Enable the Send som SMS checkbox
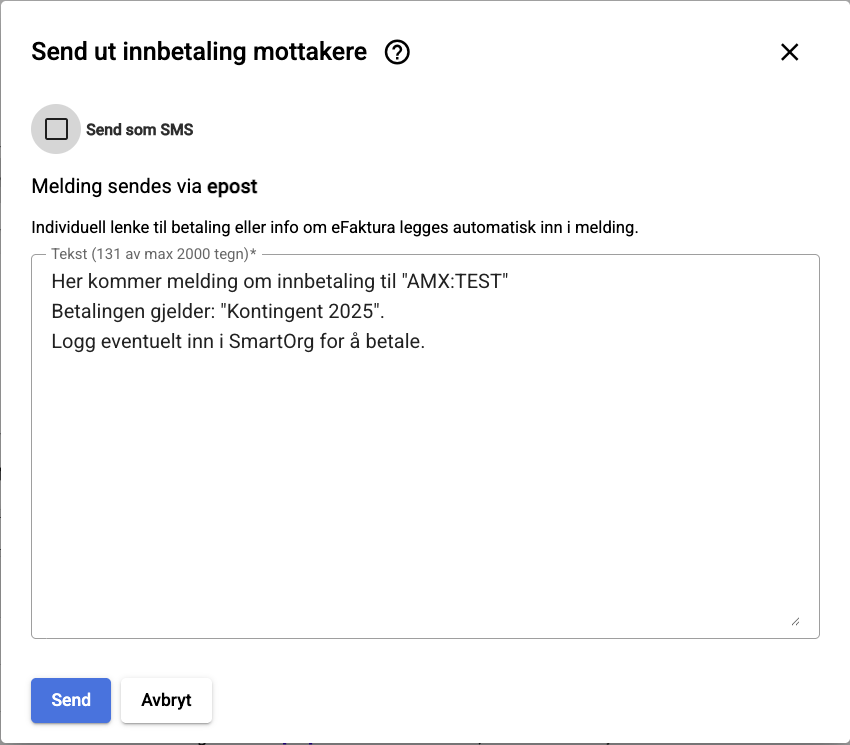Screen dimensions: 850x745 [x=56, y=129]
